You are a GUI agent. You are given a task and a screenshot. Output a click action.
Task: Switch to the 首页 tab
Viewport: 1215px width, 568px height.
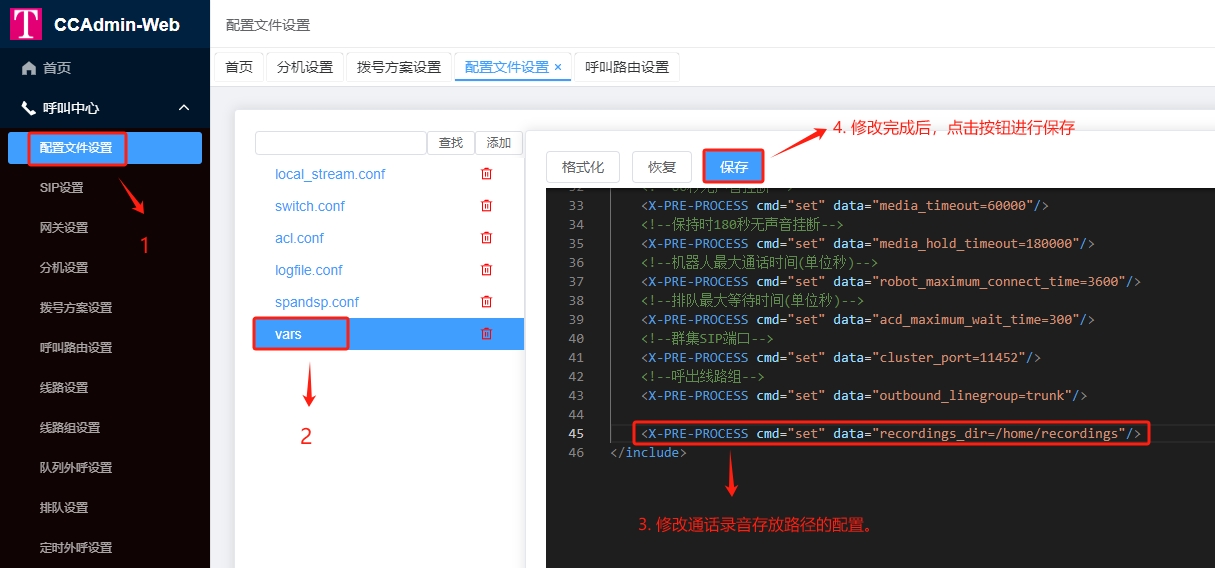pyautogui.click(x=239, y=67)
